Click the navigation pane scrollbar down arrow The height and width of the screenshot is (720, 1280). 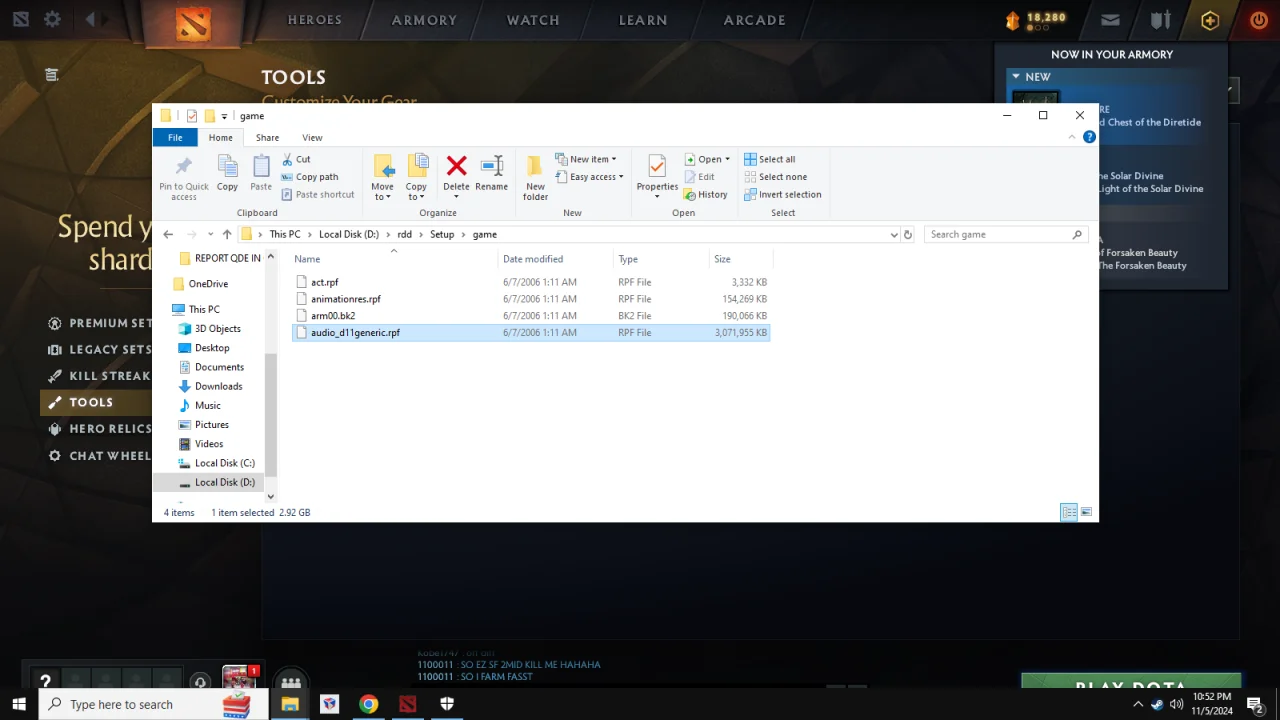(270, 496)
